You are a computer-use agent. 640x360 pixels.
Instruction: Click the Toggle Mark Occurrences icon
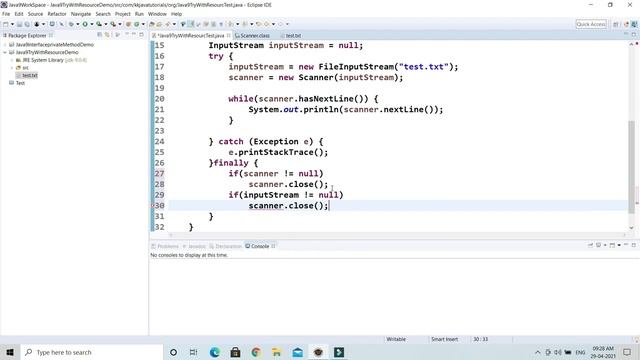point(191,24)
